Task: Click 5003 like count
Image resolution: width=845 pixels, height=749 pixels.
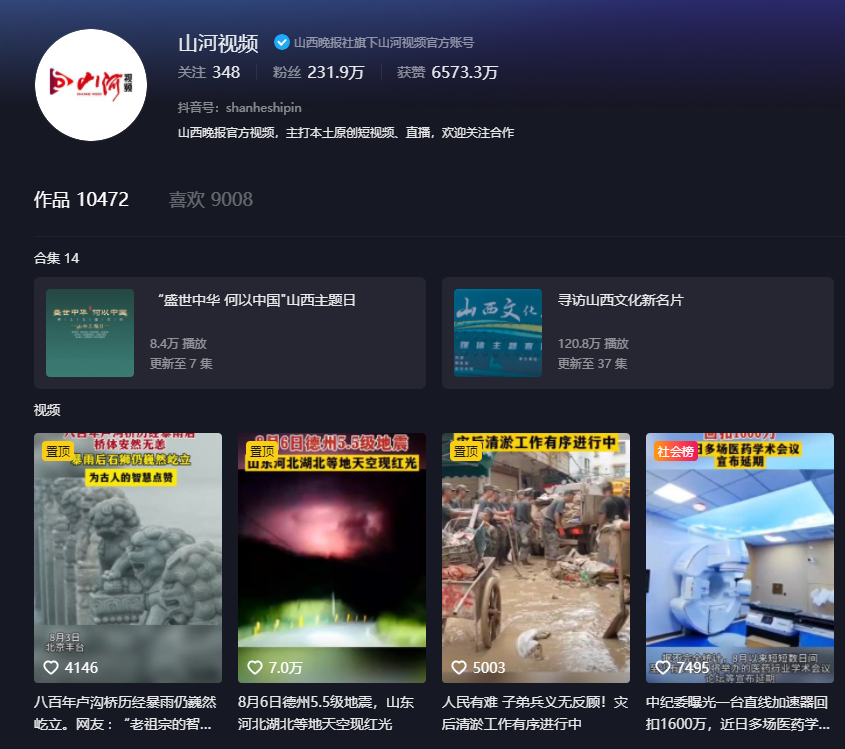Action: (x=489, y=668)
